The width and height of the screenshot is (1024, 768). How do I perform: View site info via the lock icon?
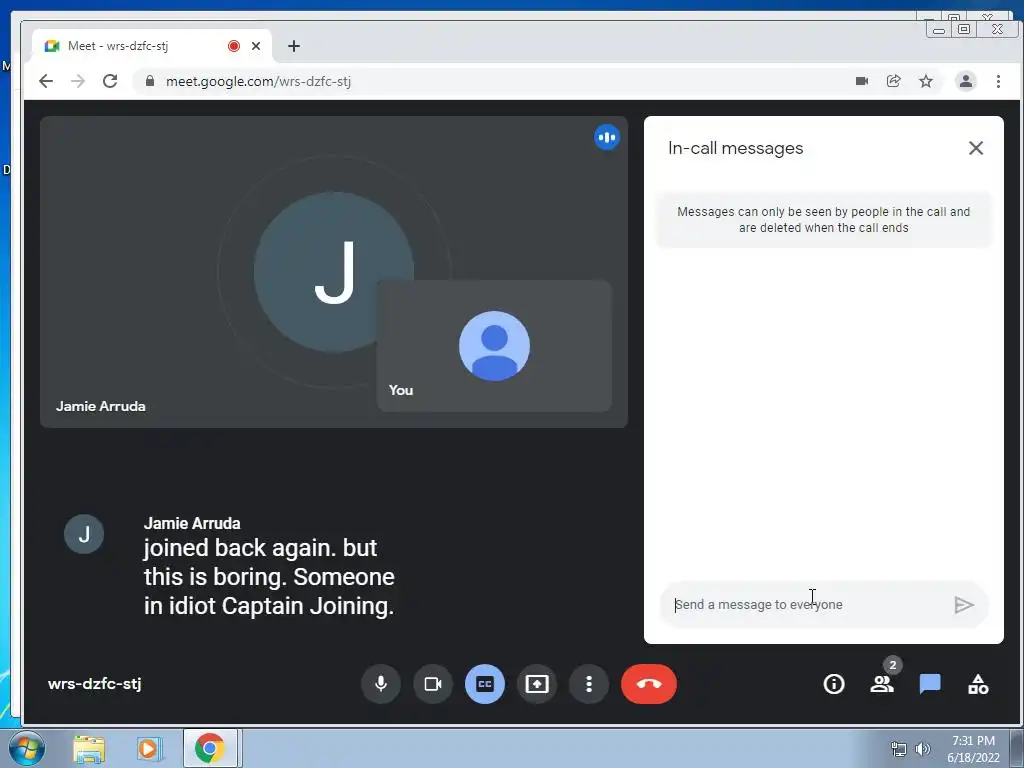coord(150,81)
